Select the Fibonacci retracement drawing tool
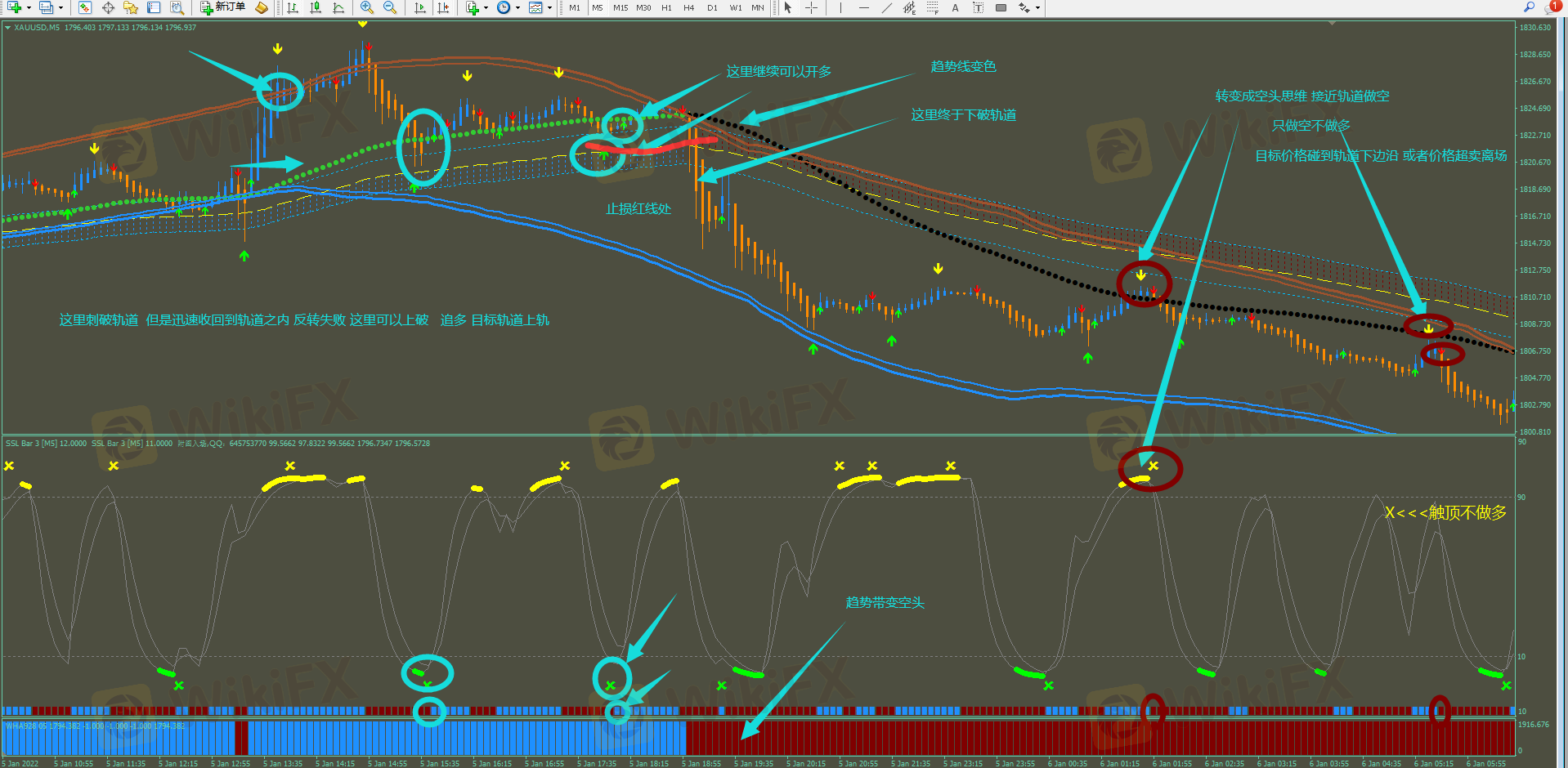The width and height of the screenshot is (1568, 768). 933,7
